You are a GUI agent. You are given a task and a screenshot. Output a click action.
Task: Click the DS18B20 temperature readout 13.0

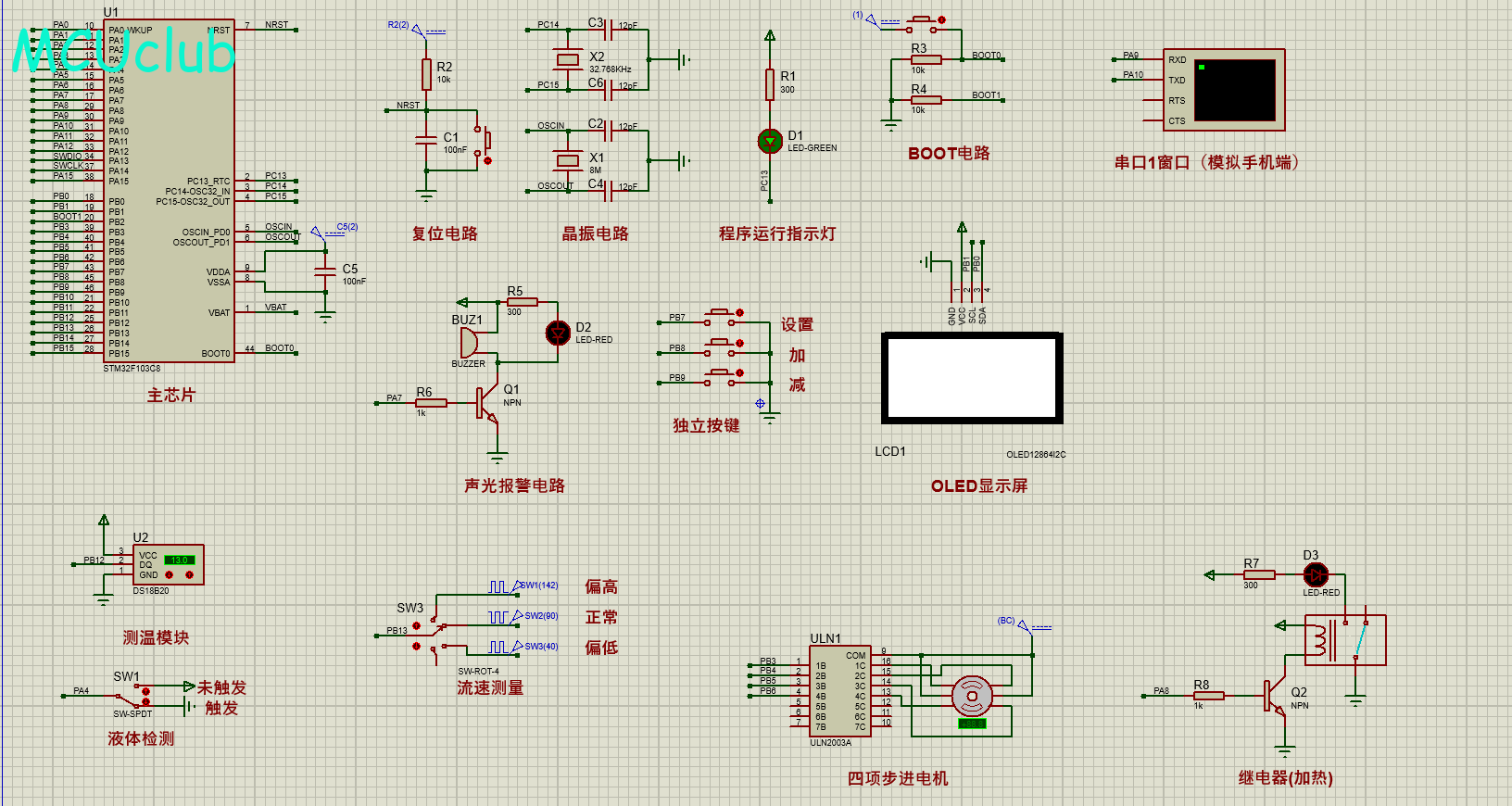pyautogui.click(x=179, y=560)
